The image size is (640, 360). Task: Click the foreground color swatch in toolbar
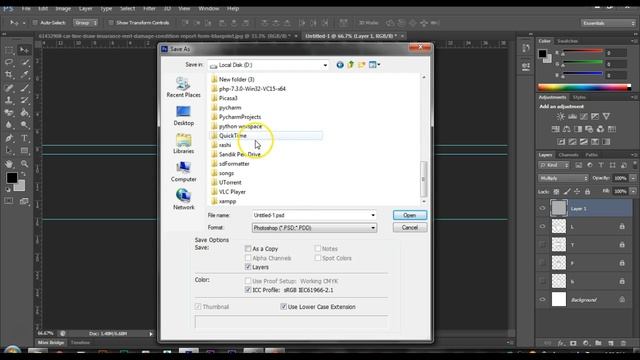point(11,178)
